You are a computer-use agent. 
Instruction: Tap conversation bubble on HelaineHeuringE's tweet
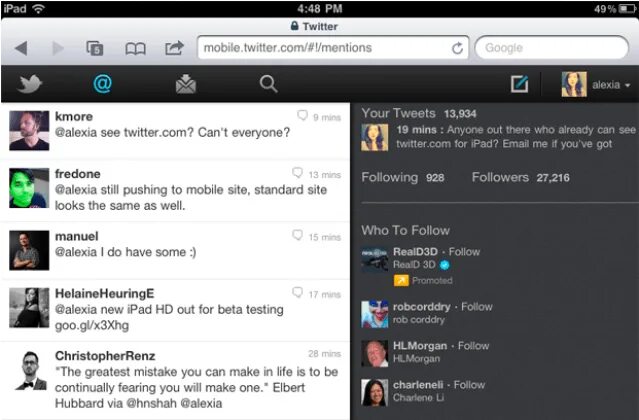click(x=297, y=293)
